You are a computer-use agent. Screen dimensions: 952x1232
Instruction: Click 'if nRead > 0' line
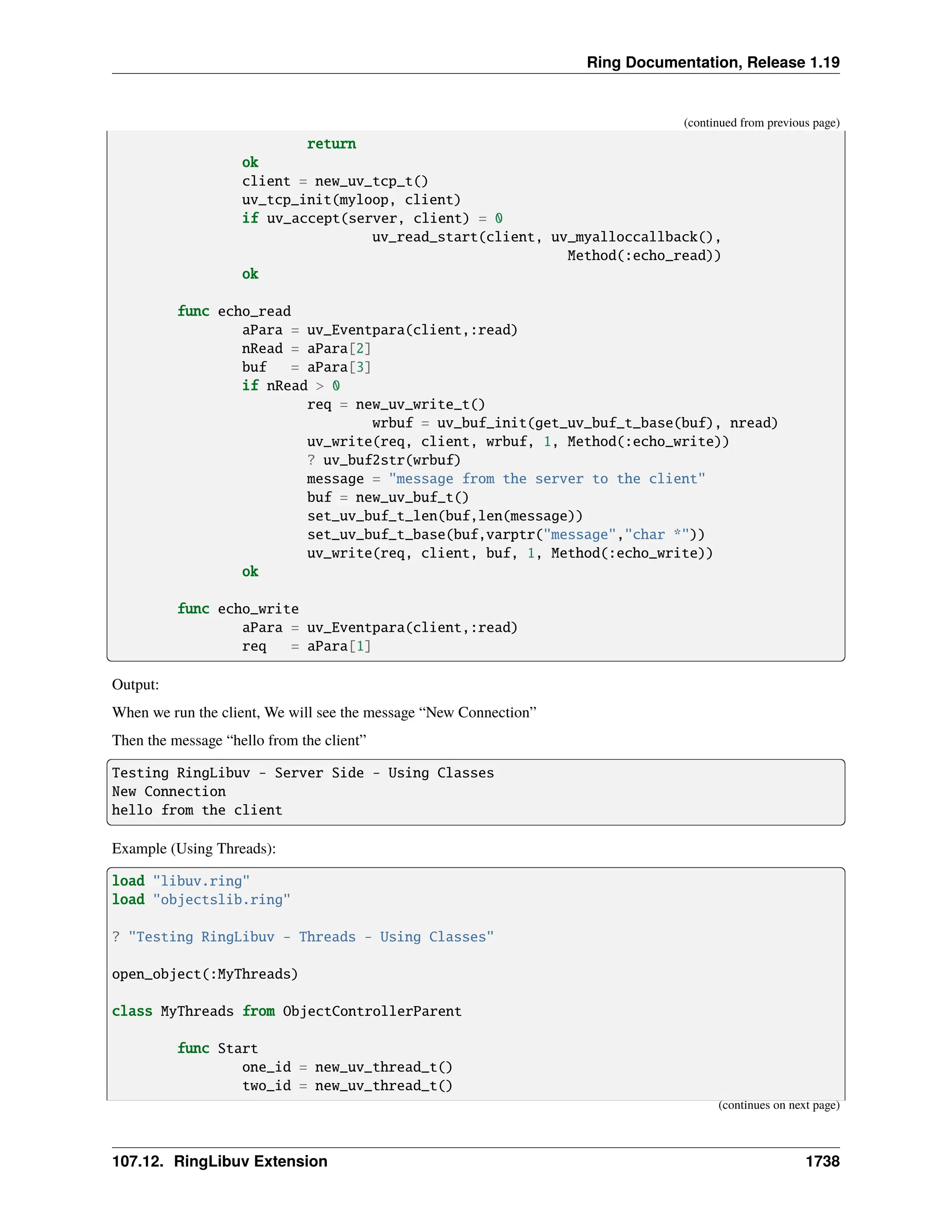(291, 386)
